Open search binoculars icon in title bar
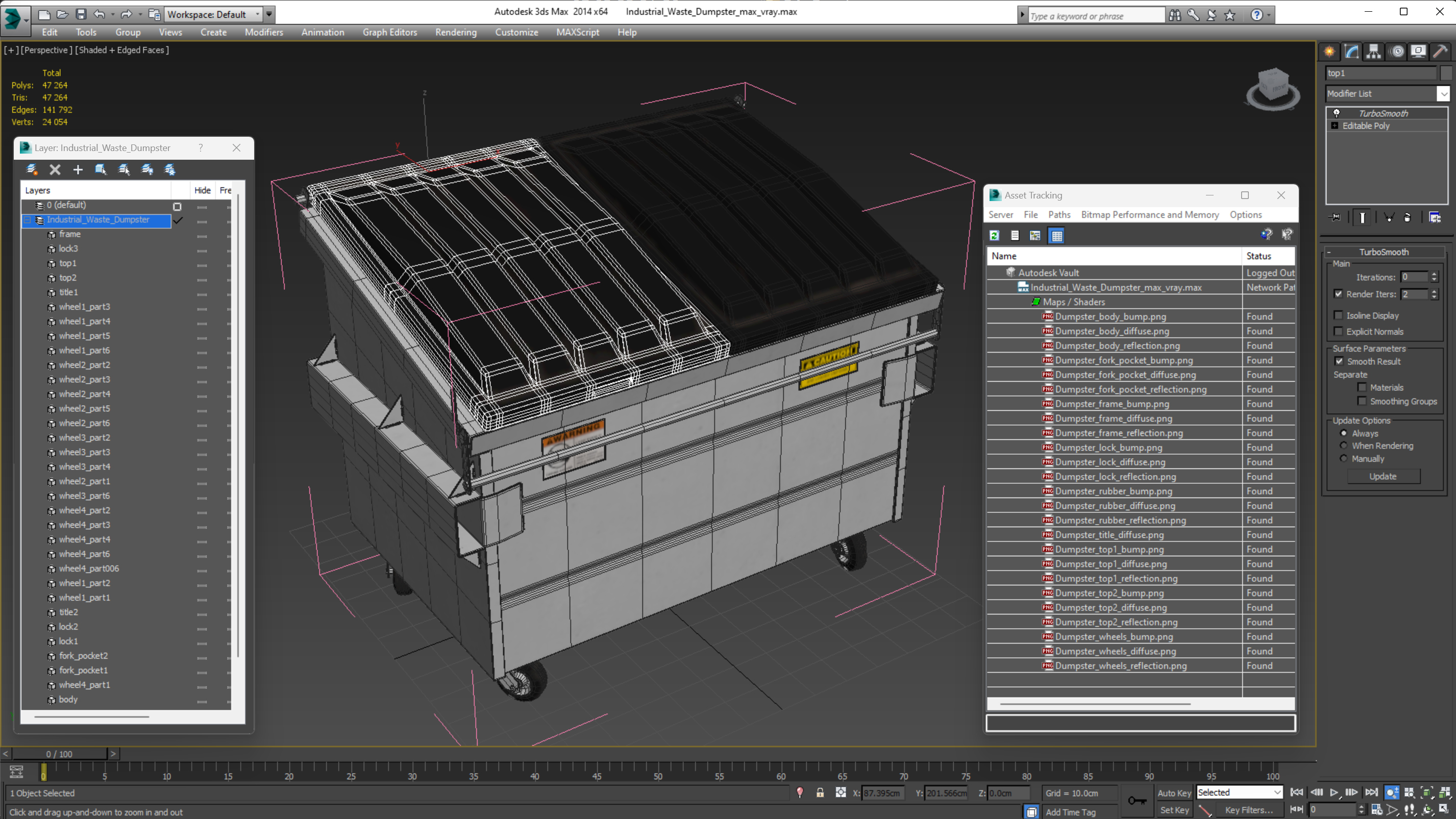This screenshot has height=819, width=1456. click(1174, 15)
